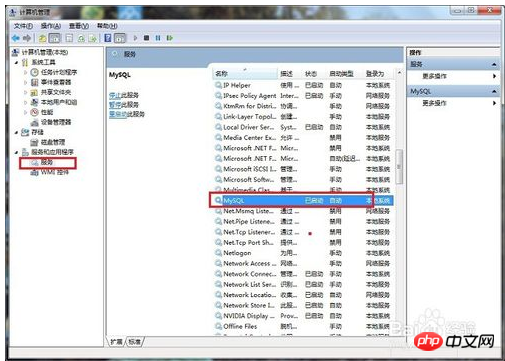The image size is (505, 361).
Task: Click the Export List toolbar icon
Action: [92, 38]
